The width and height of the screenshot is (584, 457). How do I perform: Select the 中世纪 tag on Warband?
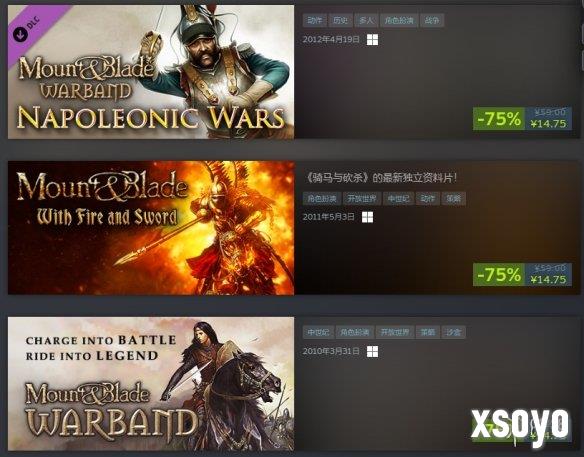[318, 332]
